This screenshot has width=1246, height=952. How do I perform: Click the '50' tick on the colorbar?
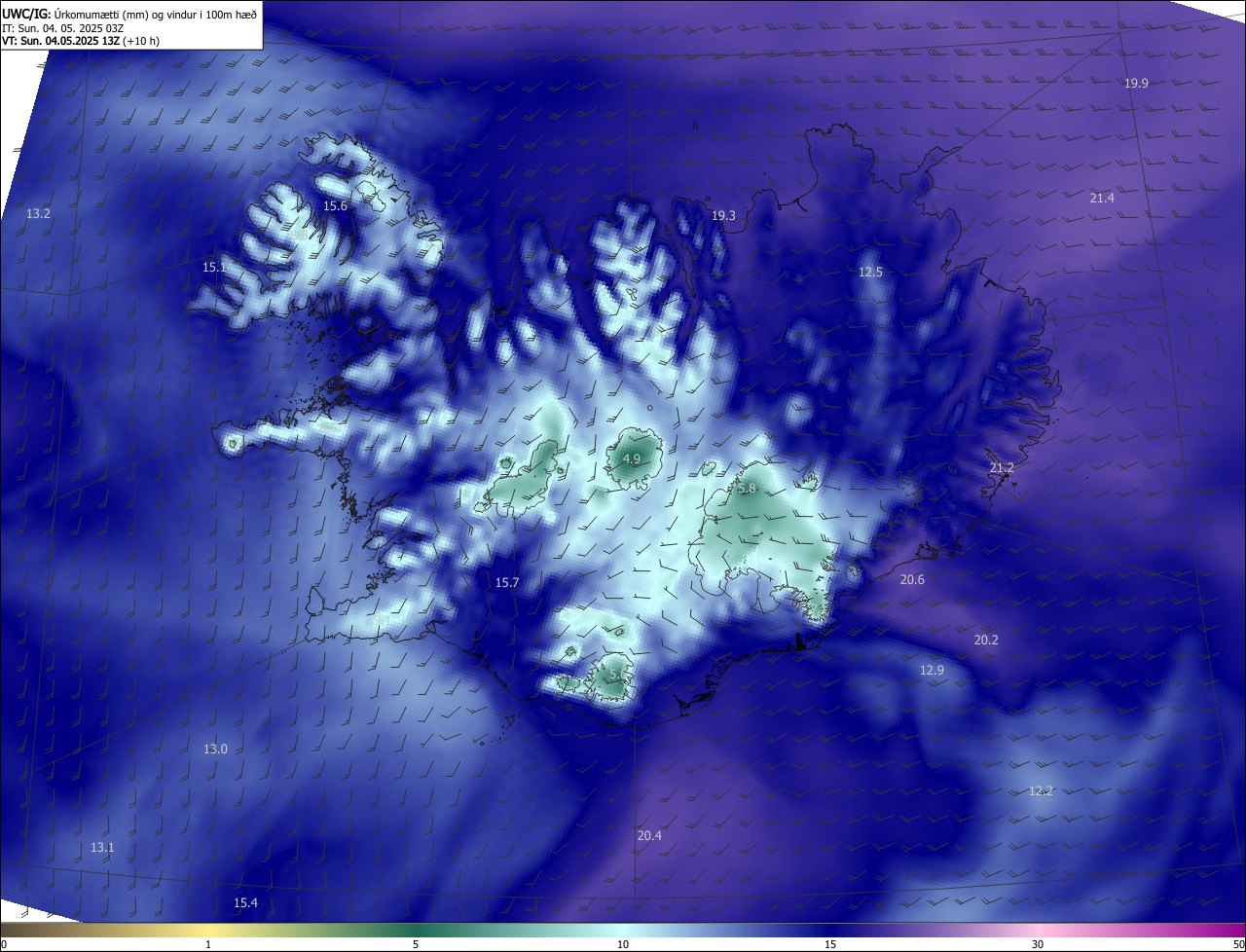[1238, 944]
